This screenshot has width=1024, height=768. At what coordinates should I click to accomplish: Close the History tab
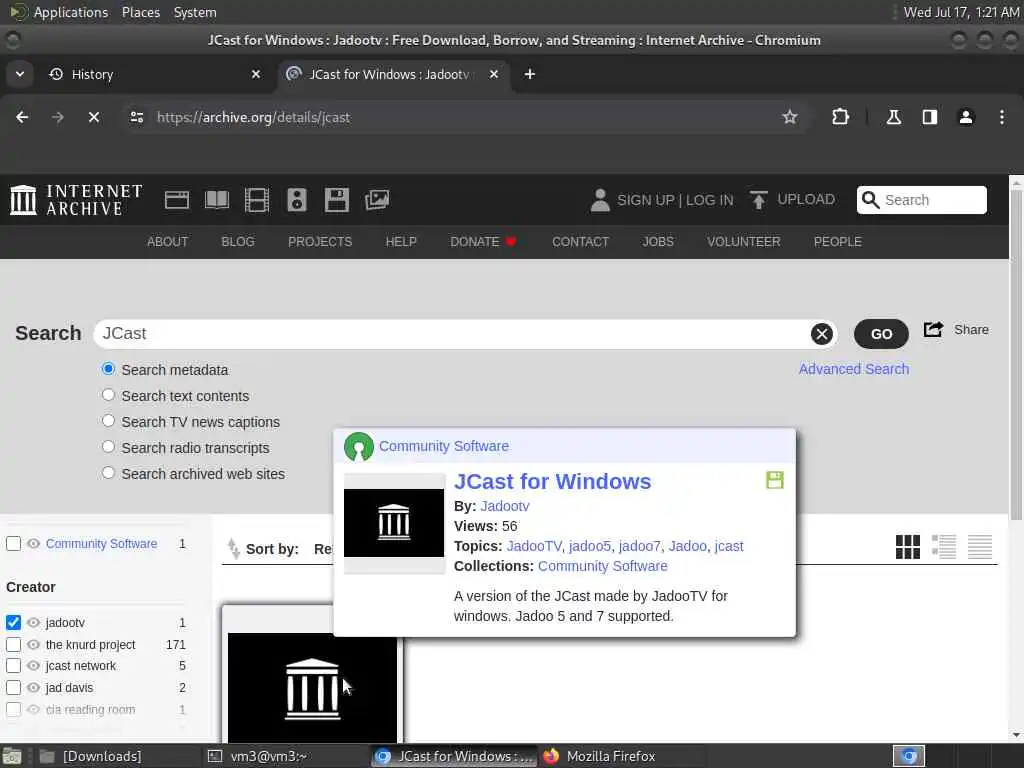(x=256, y=74)
